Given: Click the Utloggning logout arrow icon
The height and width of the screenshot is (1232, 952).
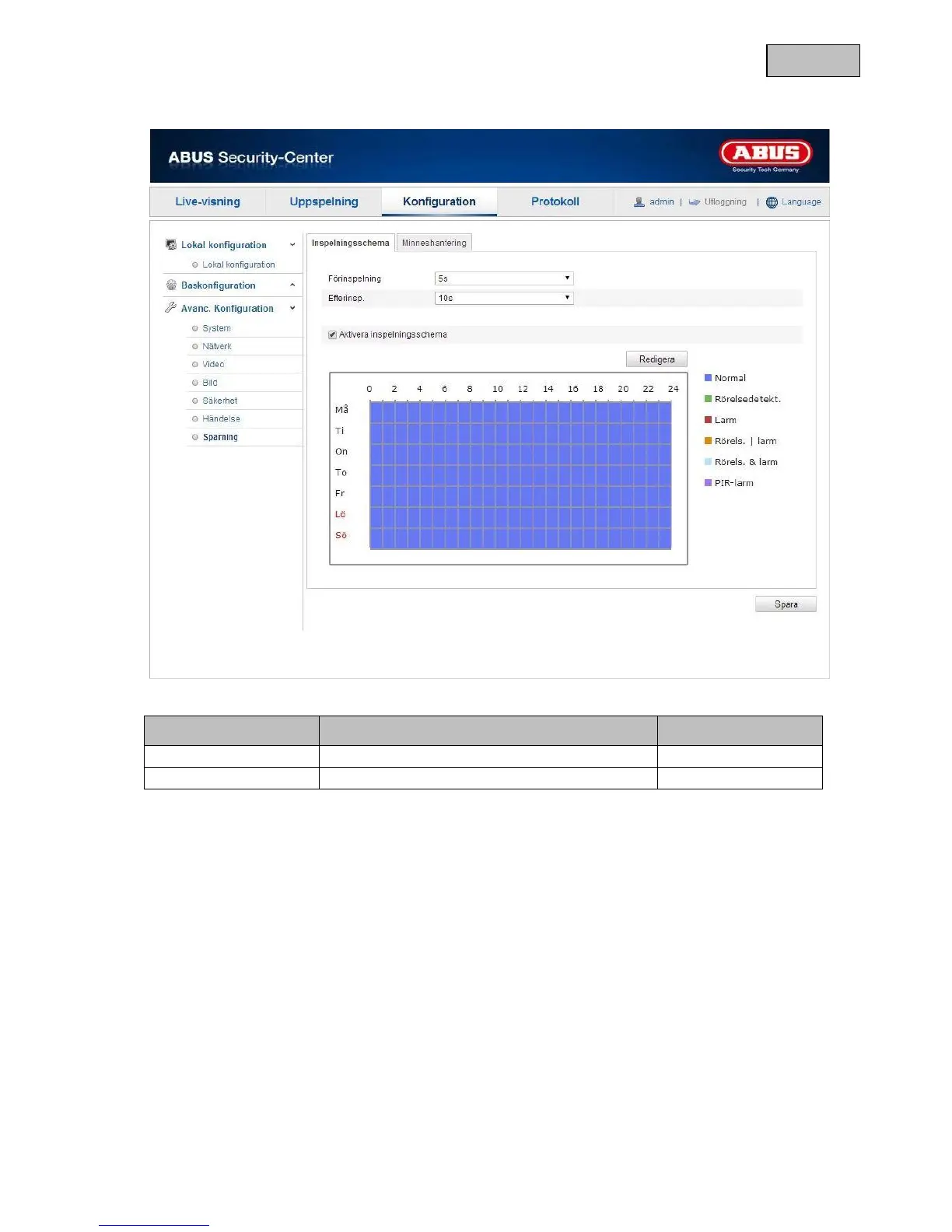Looking at the screenshot, I should point(694,202).
